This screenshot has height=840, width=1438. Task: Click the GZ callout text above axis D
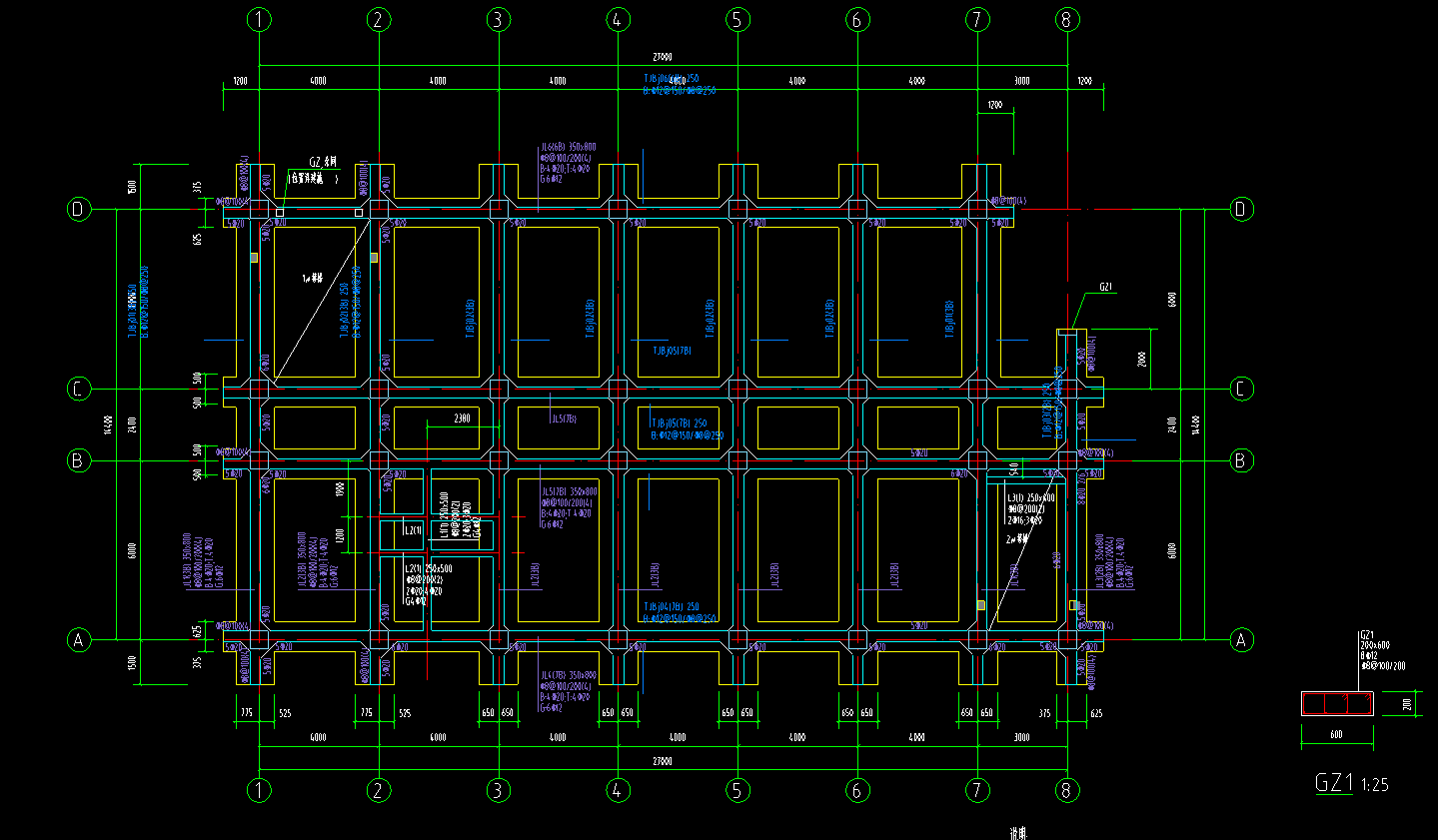pyautogui.click(x=323, y=161)
